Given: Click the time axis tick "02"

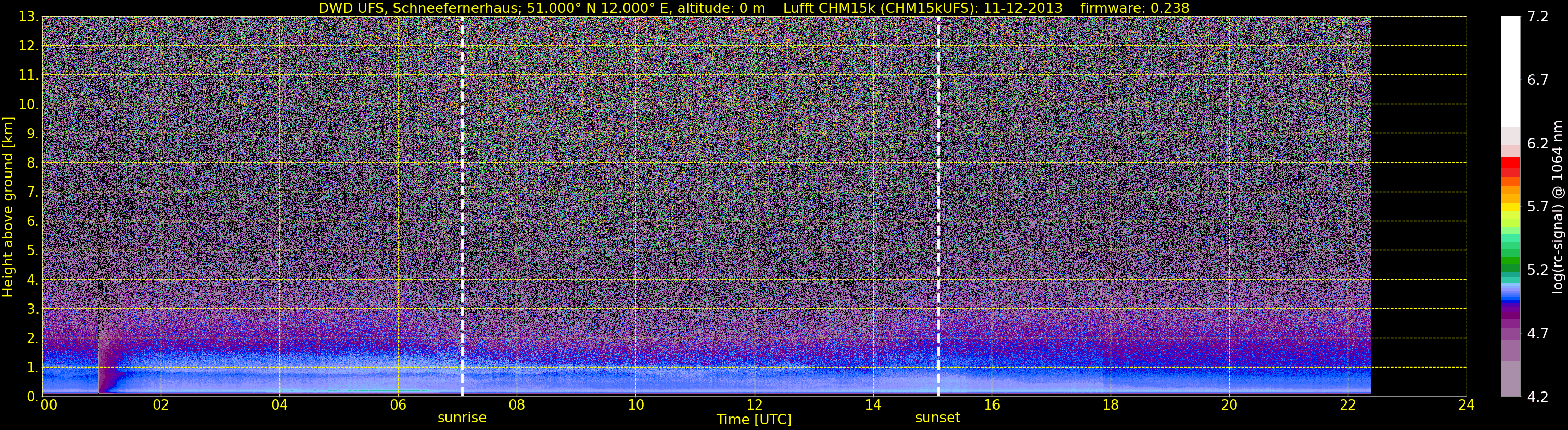Looking at the screenshot, I should pos(161,406).
